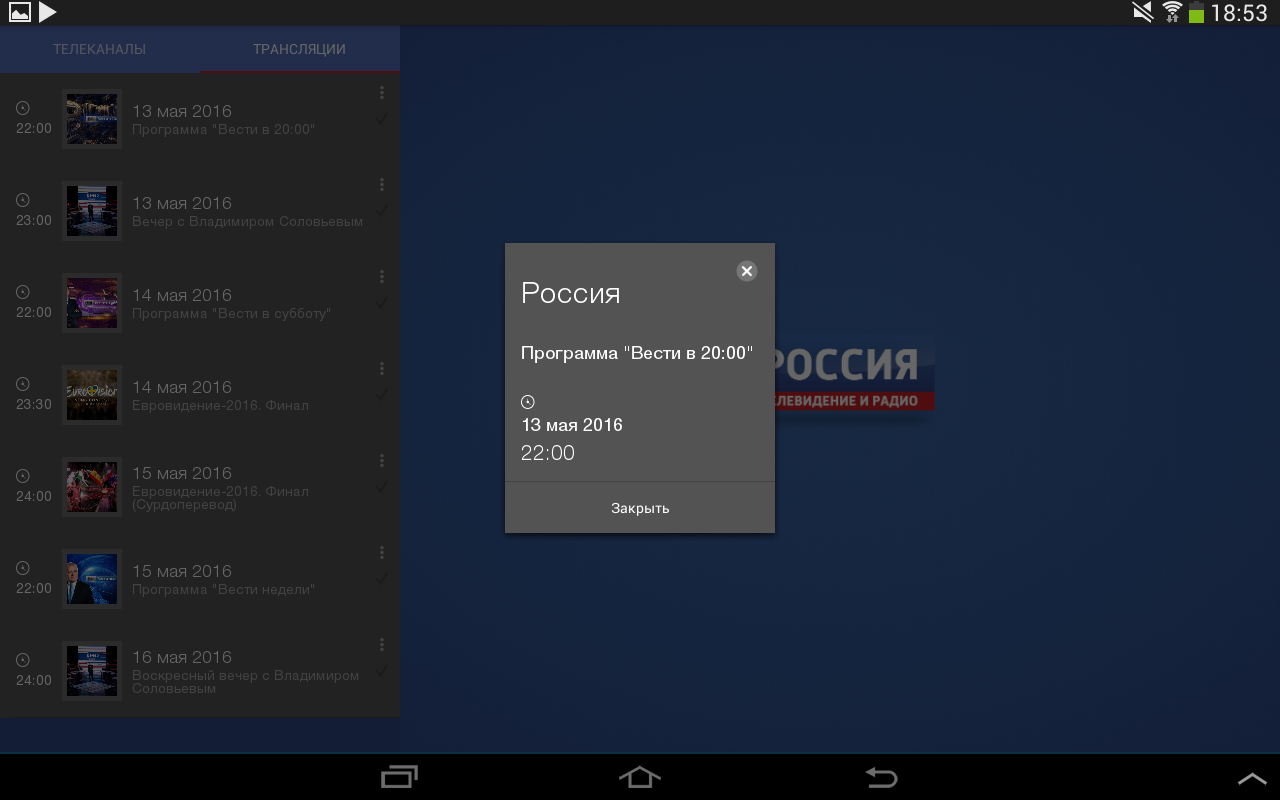Screen dimensions: 1280x800
Task: Select text Воскресный вечер с Владимиром Соловьевым
Action: [245, 682]
